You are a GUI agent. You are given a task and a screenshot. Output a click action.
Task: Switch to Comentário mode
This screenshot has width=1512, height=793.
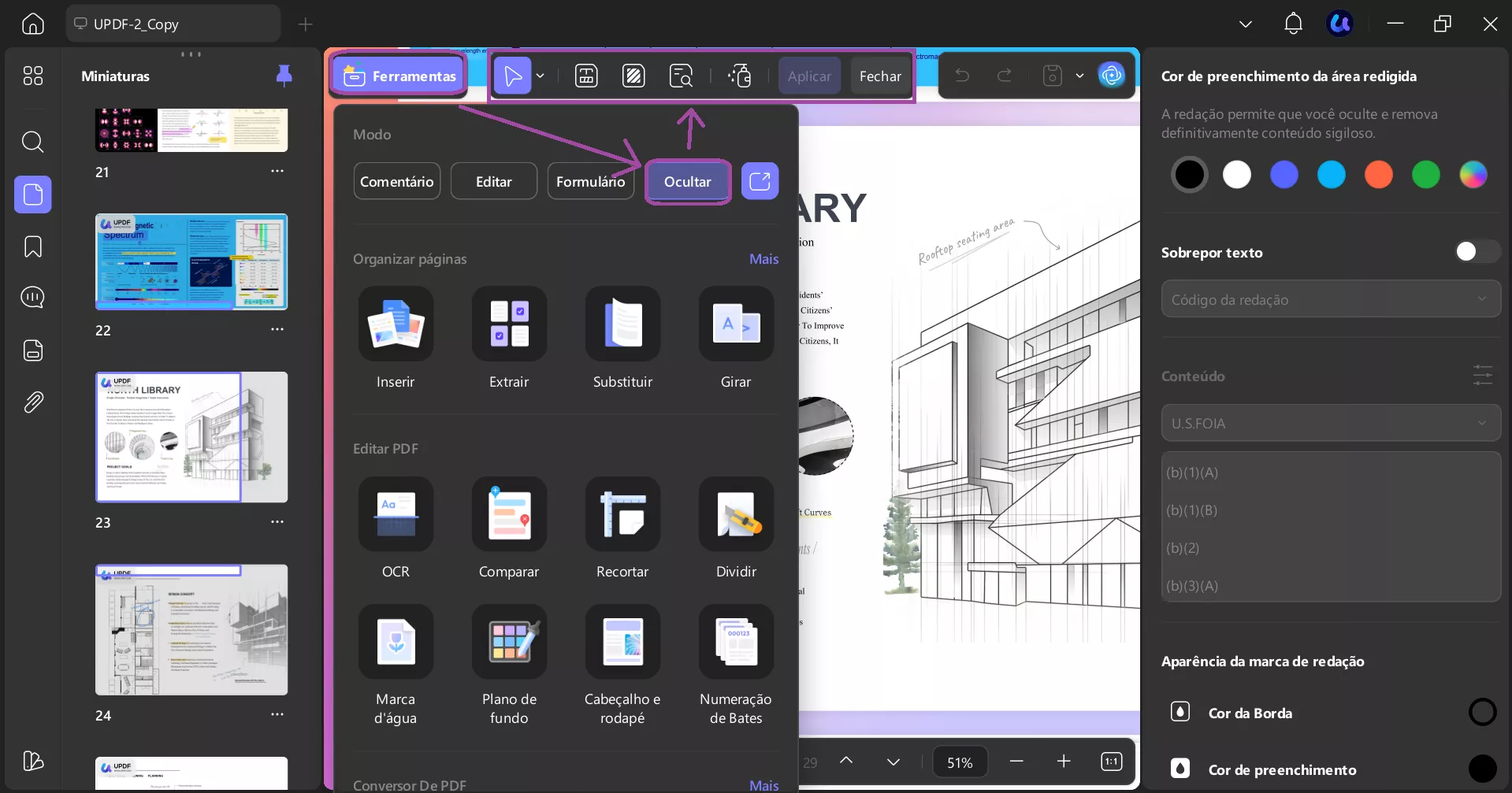click(x=397, y=181)
